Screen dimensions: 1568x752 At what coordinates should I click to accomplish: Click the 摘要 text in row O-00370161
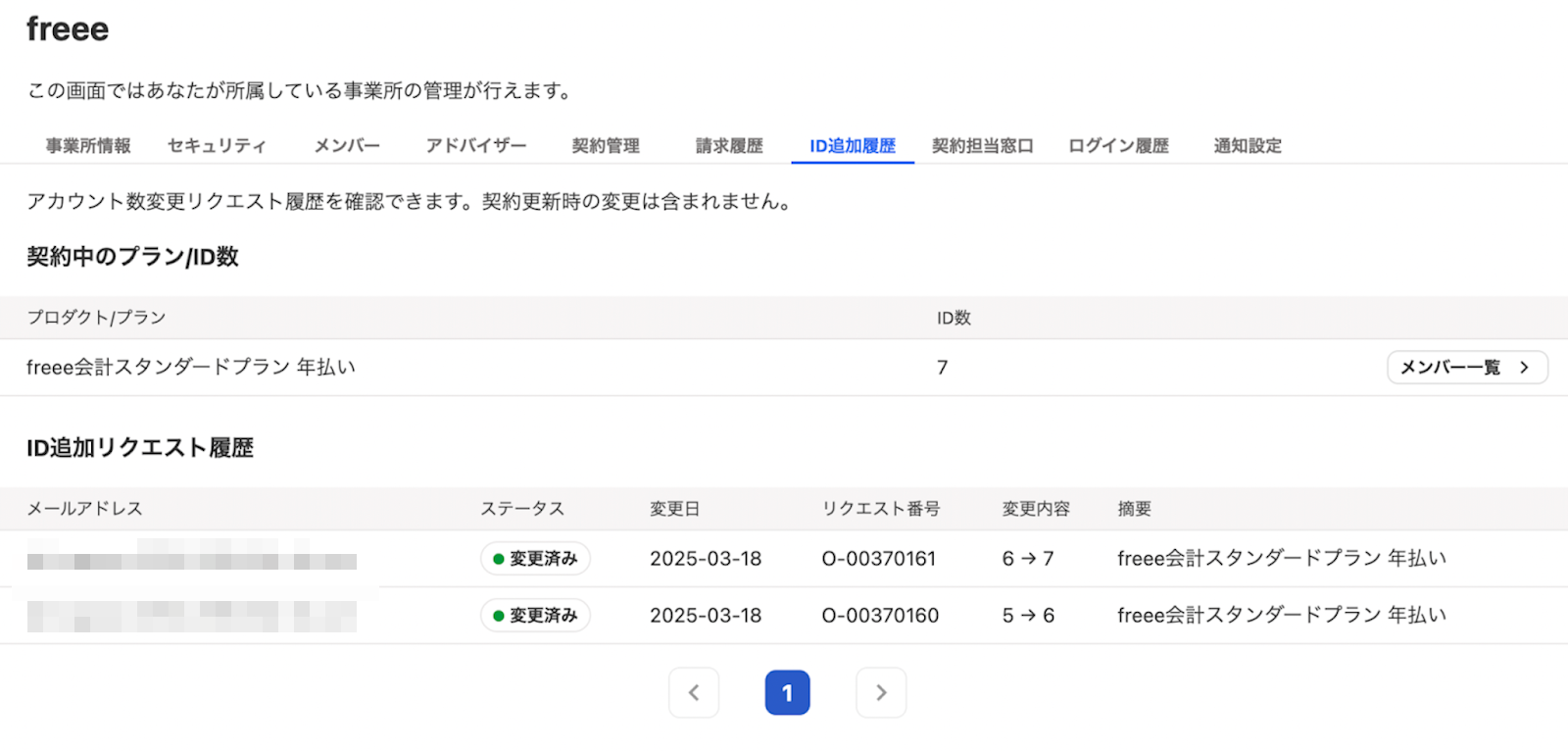[1282, 559]
